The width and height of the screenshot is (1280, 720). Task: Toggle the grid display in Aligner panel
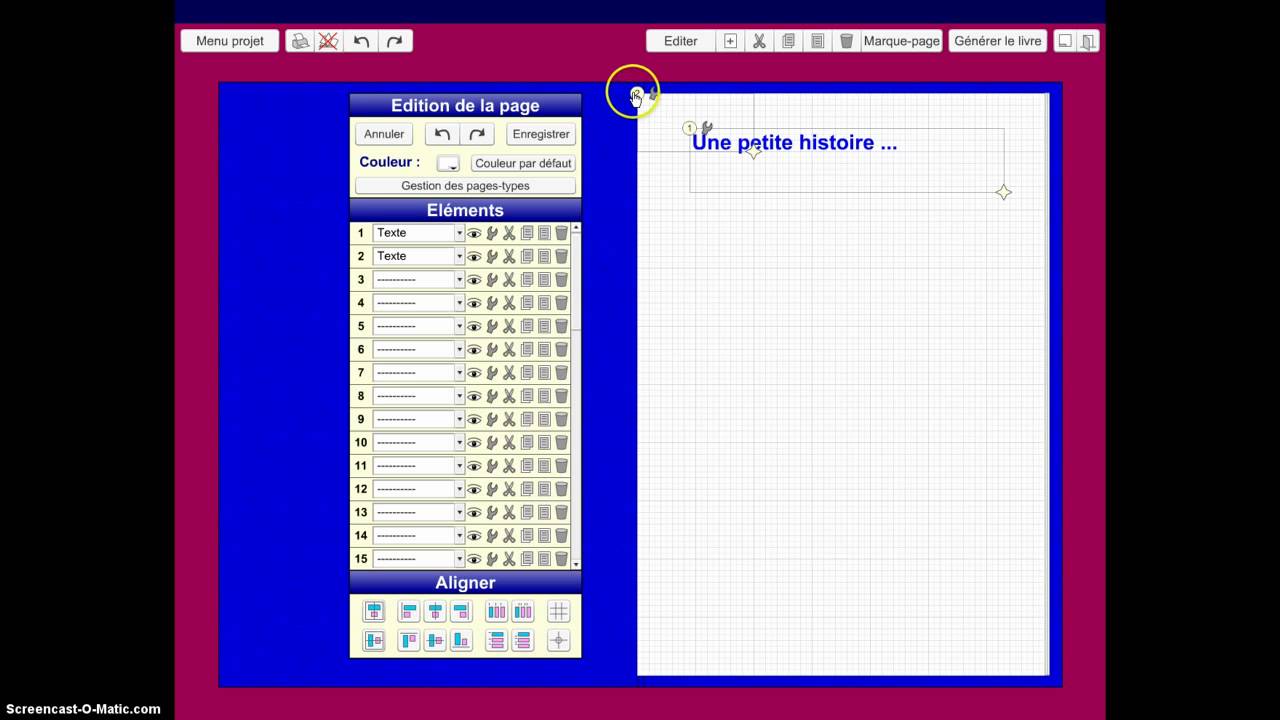click(558, 611)
